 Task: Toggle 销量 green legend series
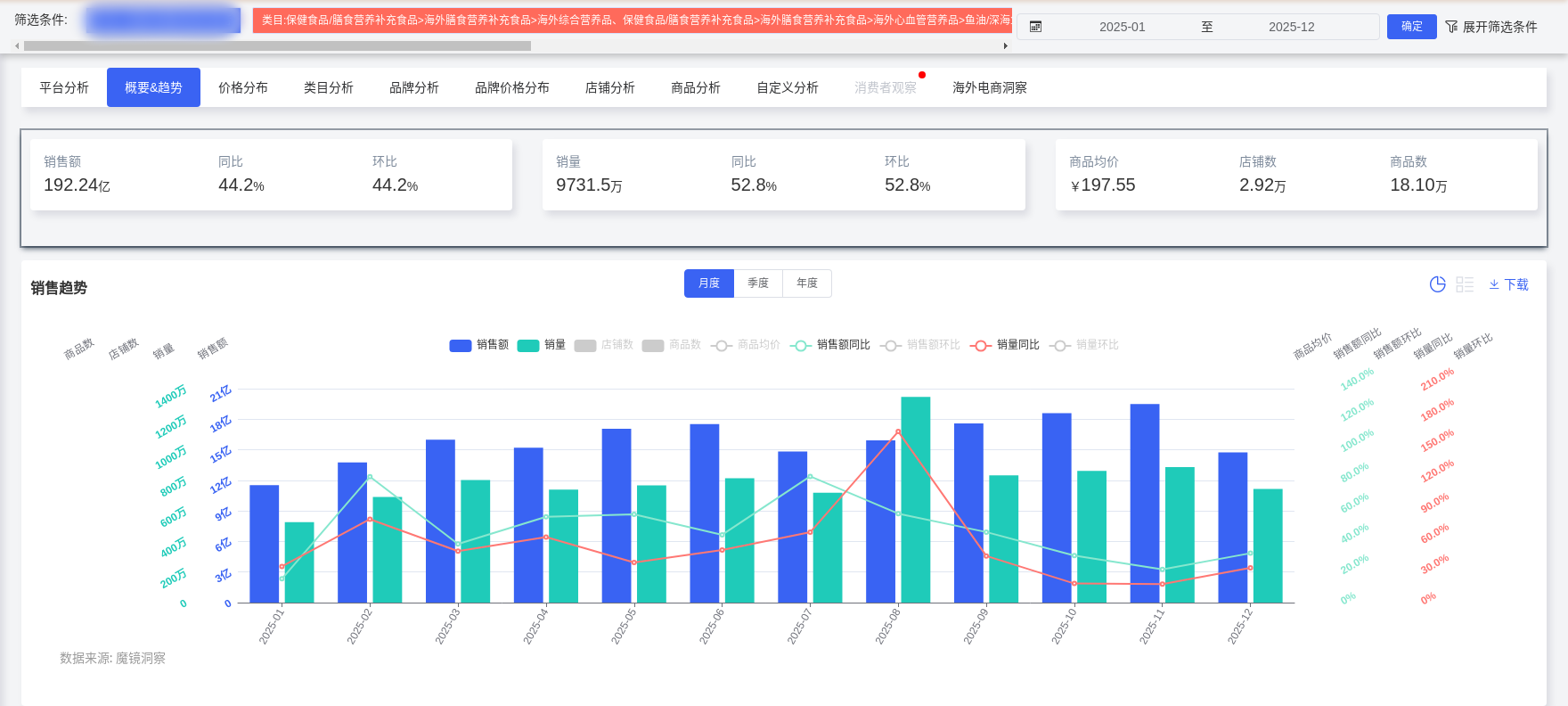[541, 345]
